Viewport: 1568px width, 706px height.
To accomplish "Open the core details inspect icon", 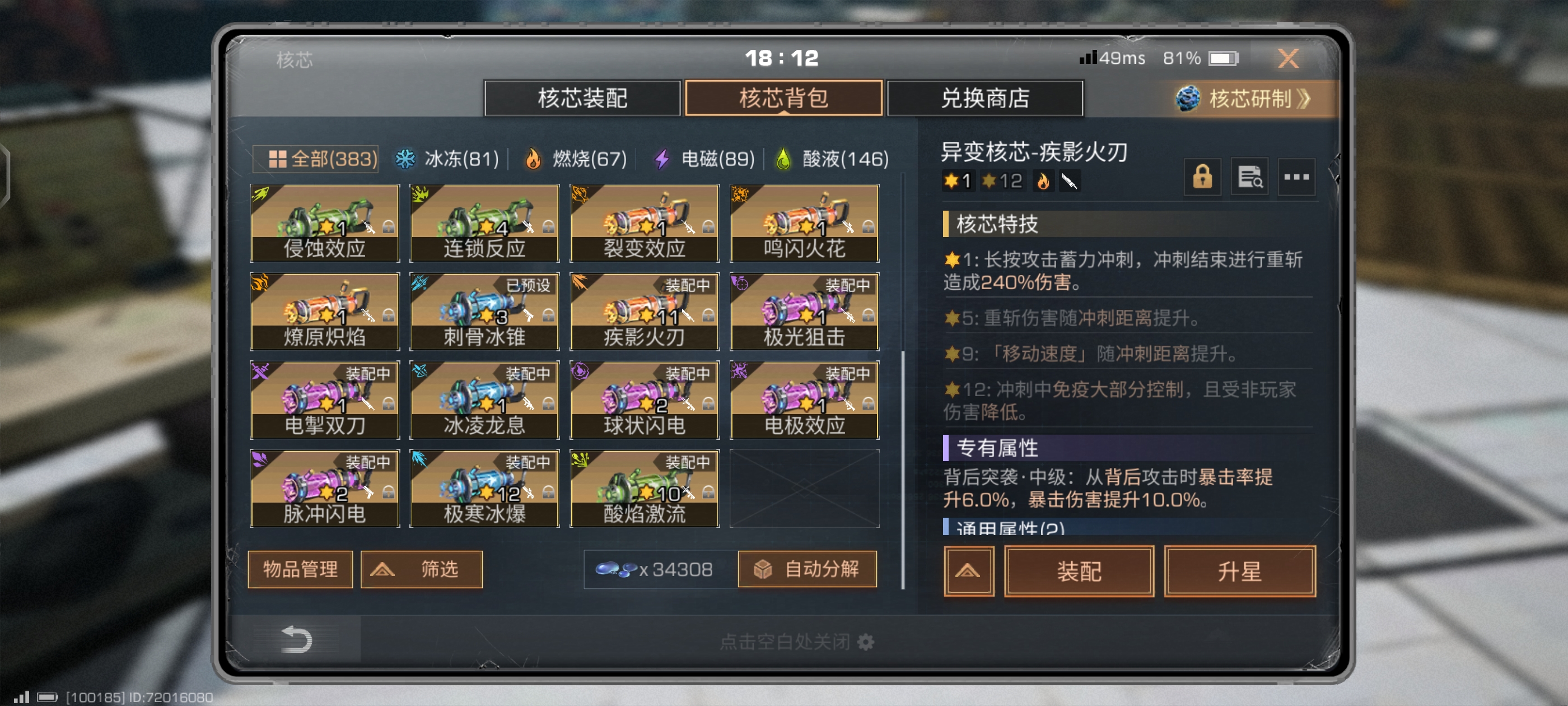I will [1249, 177].
